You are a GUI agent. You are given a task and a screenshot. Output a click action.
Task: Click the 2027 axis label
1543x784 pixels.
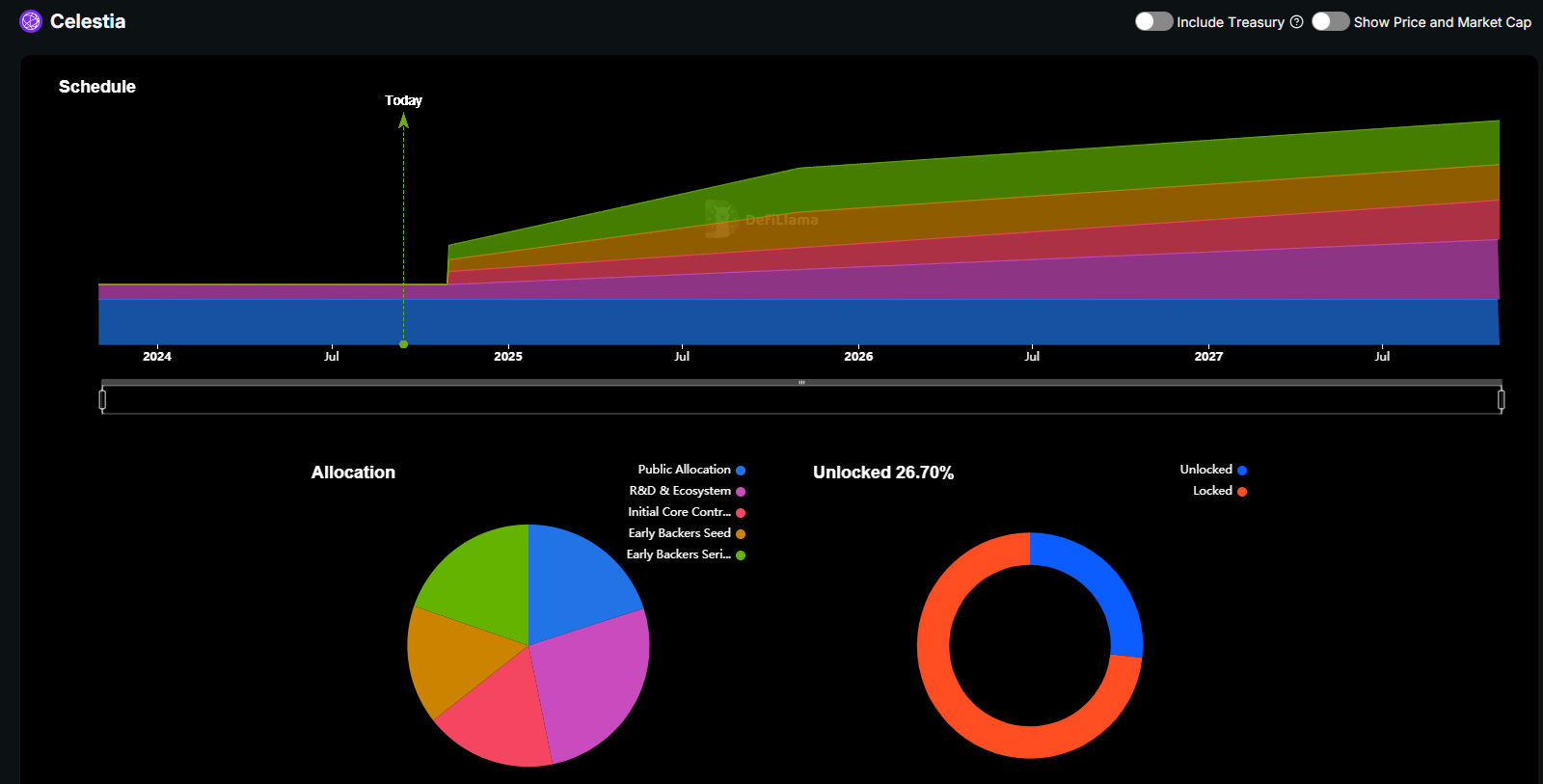tap(1208, 357)
